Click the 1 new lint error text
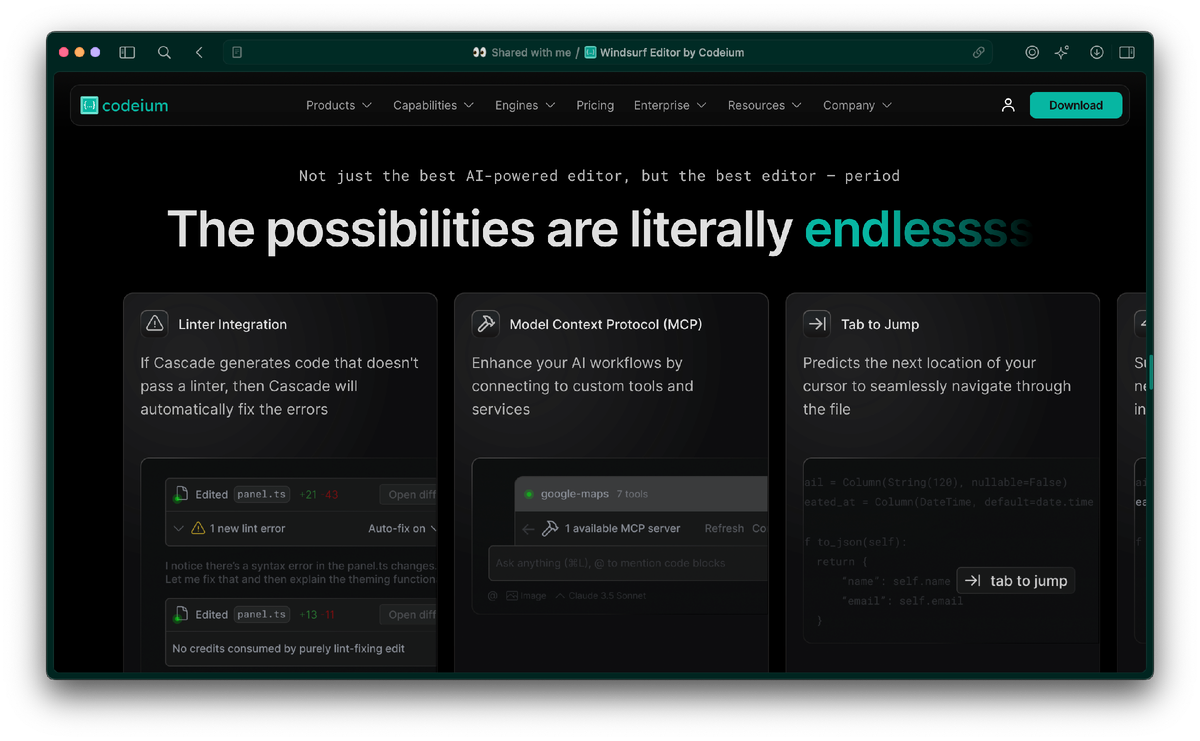 point(248,528)
